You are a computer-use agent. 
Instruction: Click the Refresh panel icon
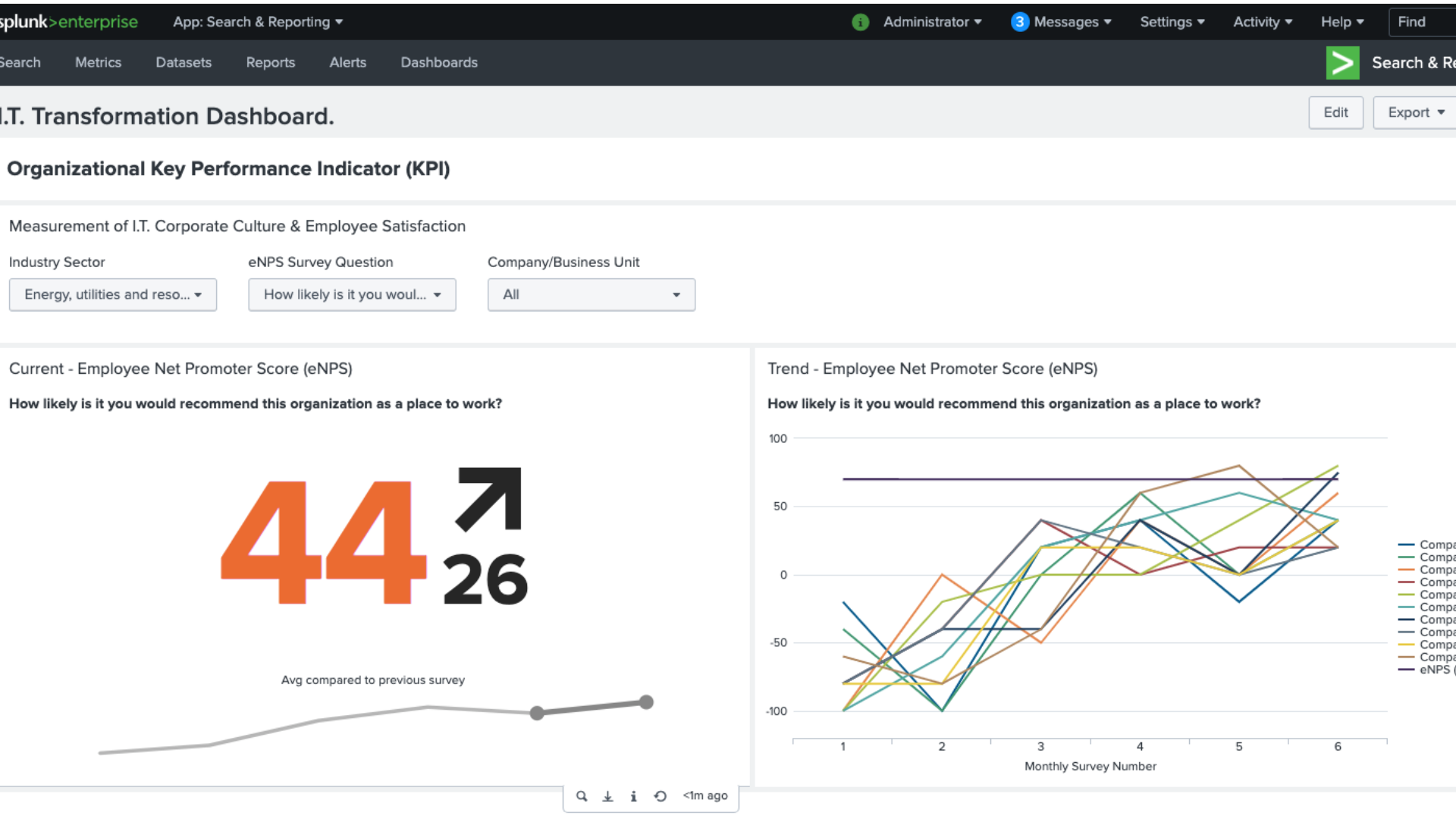pos(661,796)
